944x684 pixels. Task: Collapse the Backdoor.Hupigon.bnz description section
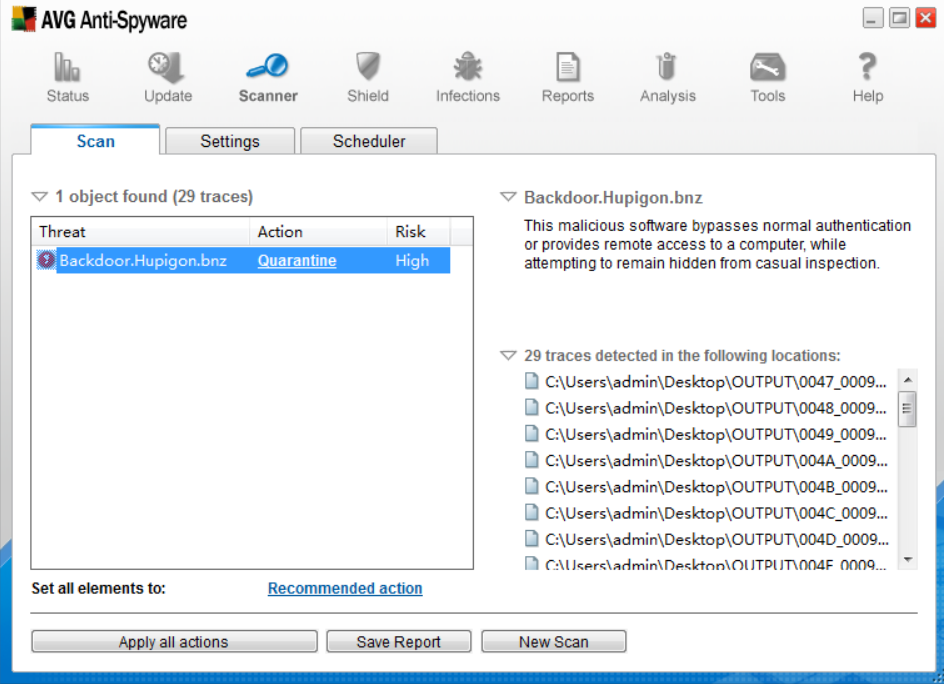pos(509,197)
